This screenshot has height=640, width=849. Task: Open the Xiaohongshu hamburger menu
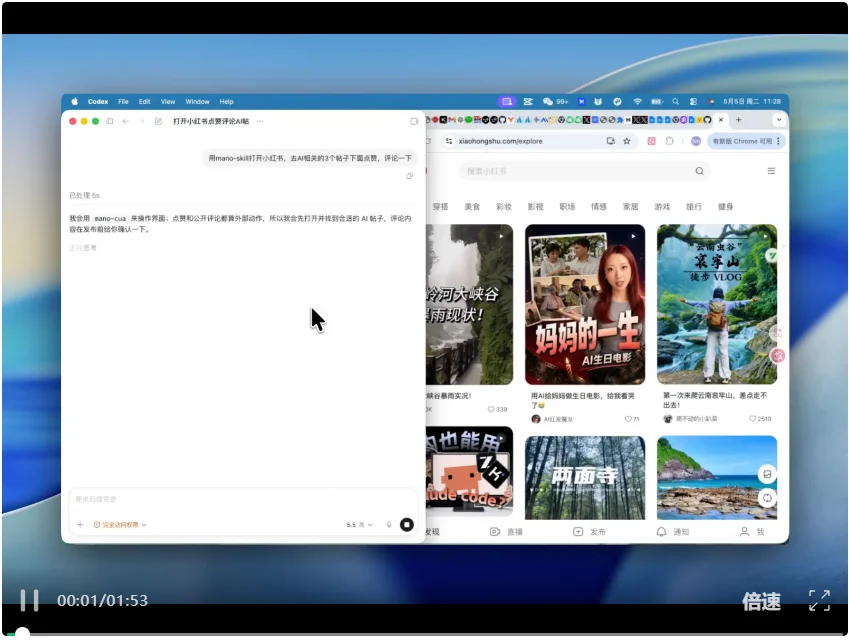click(x=771, y=171)
